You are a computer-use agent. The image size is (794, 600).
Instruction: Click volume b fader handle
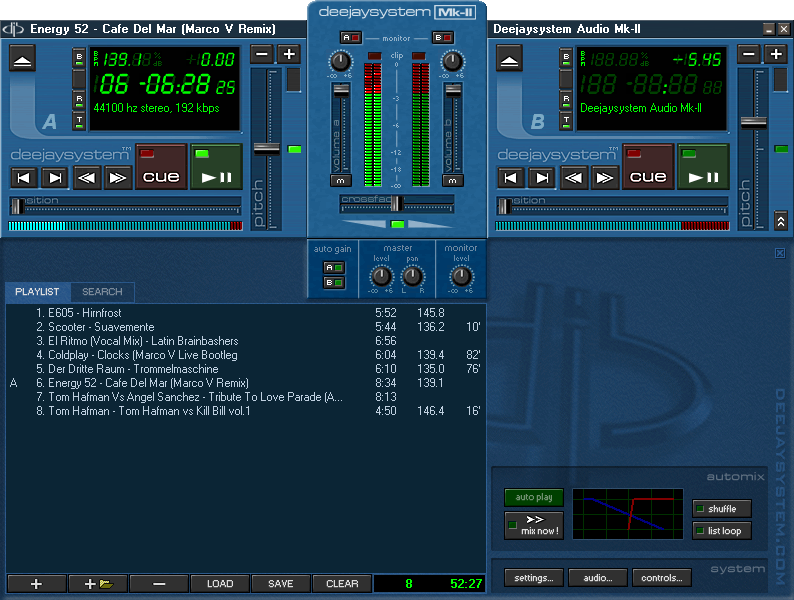pyautogui.click(x=453, y=91)
